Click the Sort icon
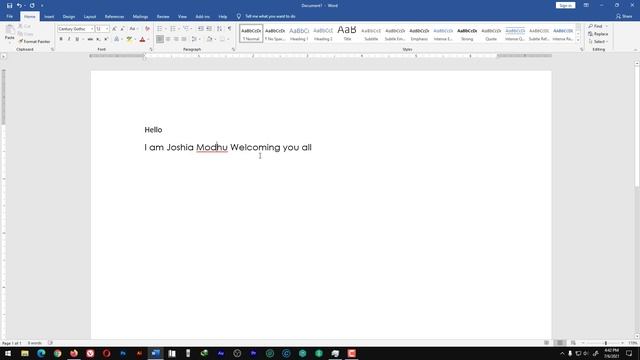 (x=220, y=29)
